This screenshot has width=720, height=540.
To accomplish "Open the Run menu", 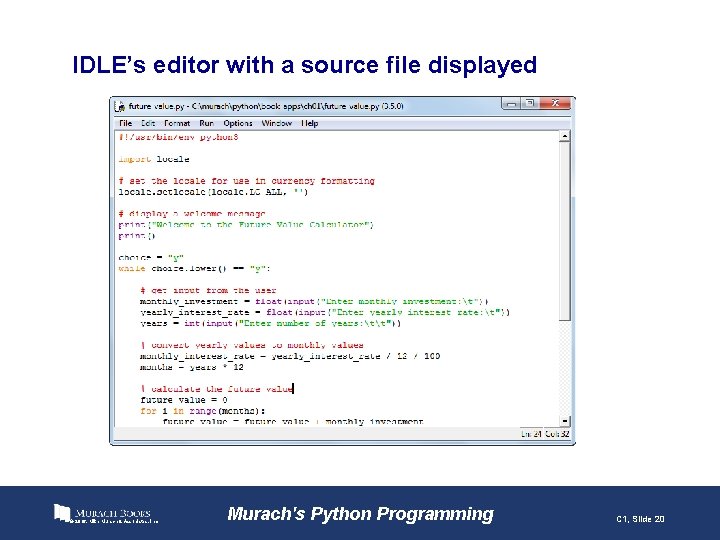I will pyautogui.click(x=207, y=123).
